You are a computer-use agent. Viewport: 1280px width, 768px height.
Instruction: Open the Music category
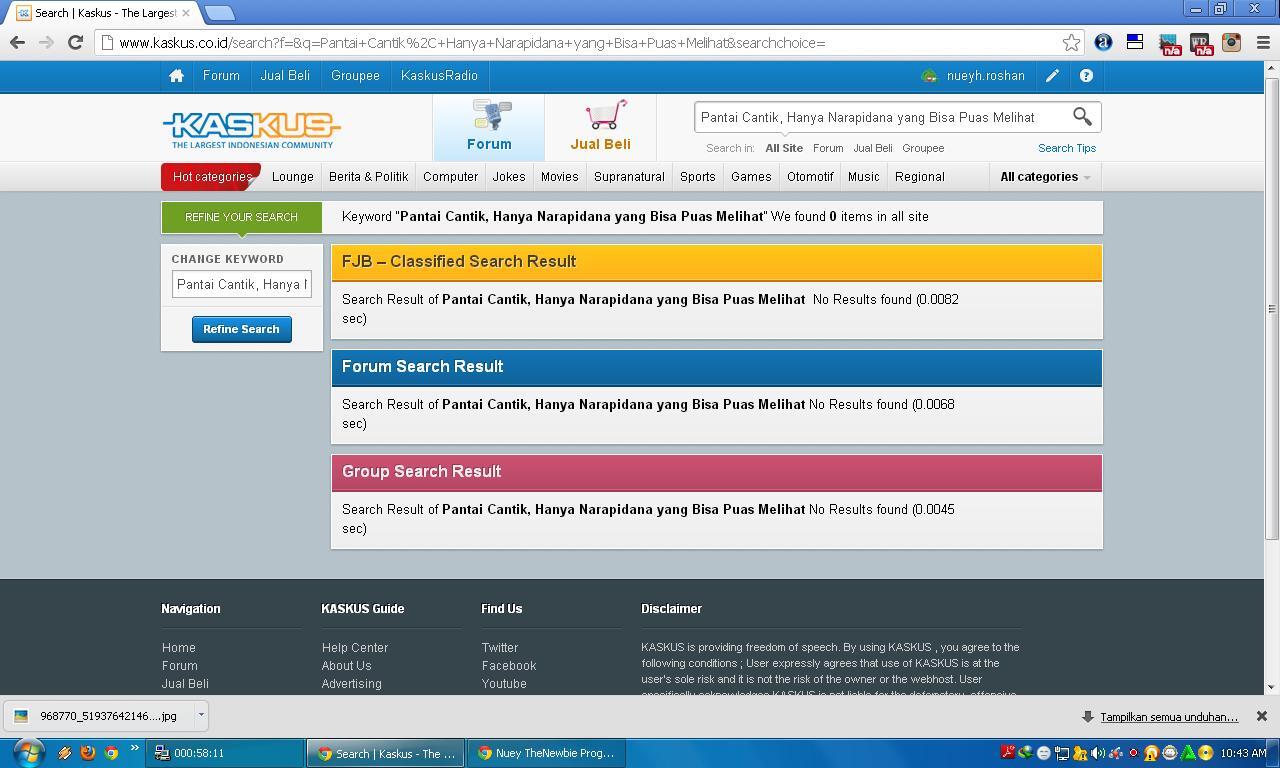(x=863, y=177)
